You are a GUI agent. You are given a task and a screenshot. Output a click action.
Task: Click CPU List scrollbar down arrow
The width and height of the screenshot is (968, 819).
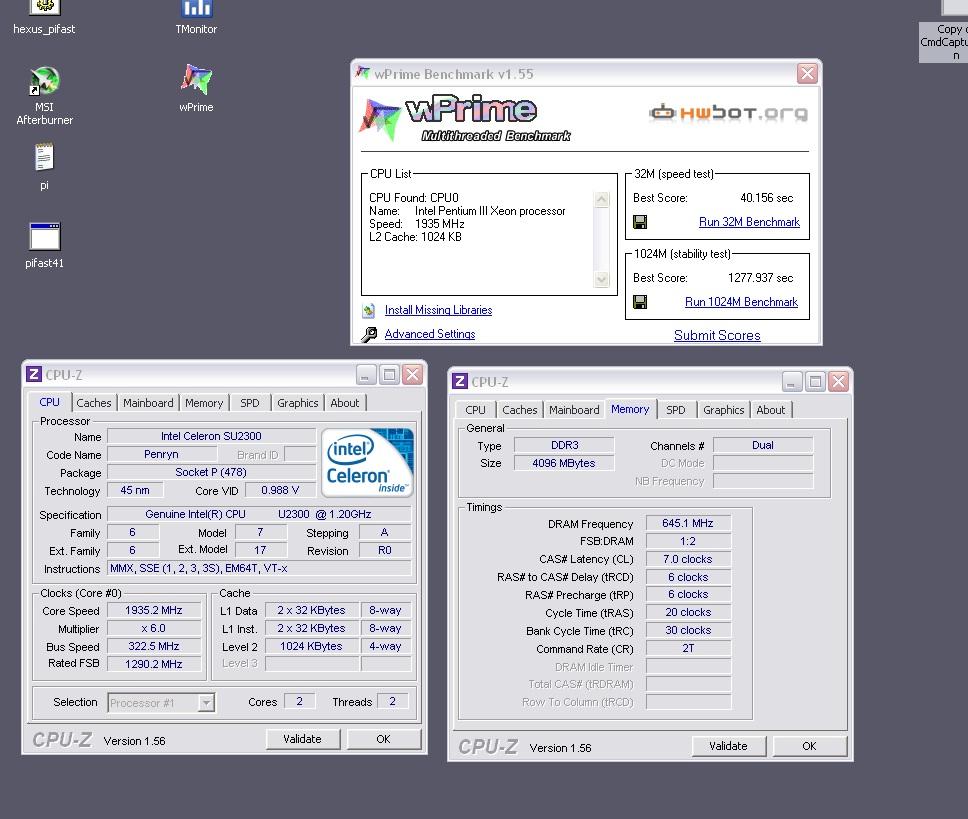601,280
